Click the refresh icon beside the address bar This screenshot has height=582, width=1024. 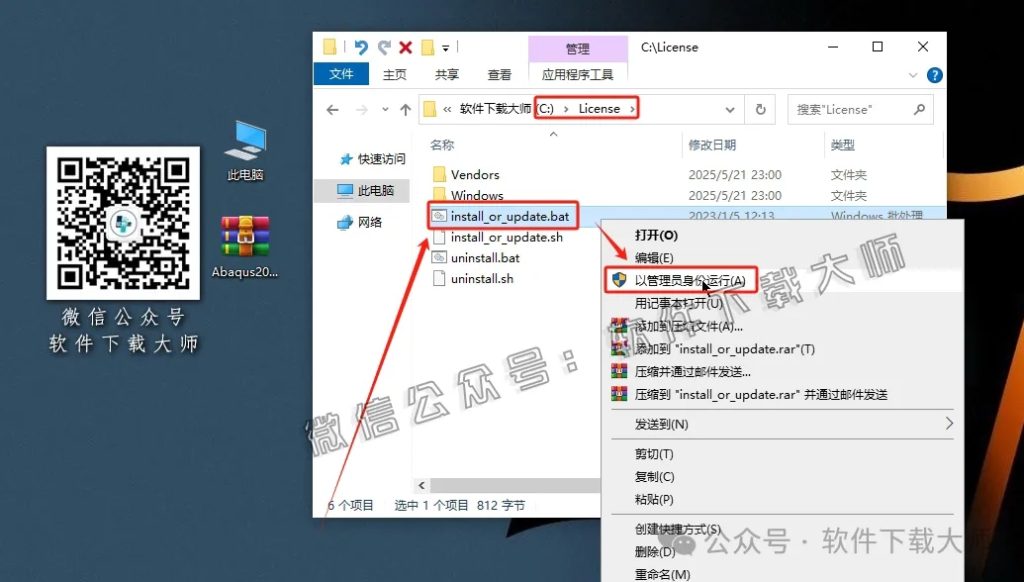pyautogui.click(x=758, y=108)
